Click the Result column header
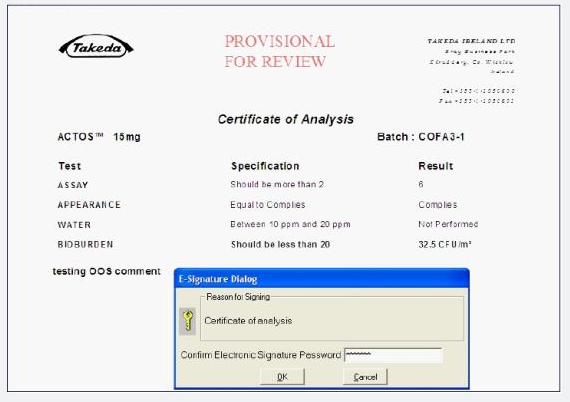 [435, 166]
